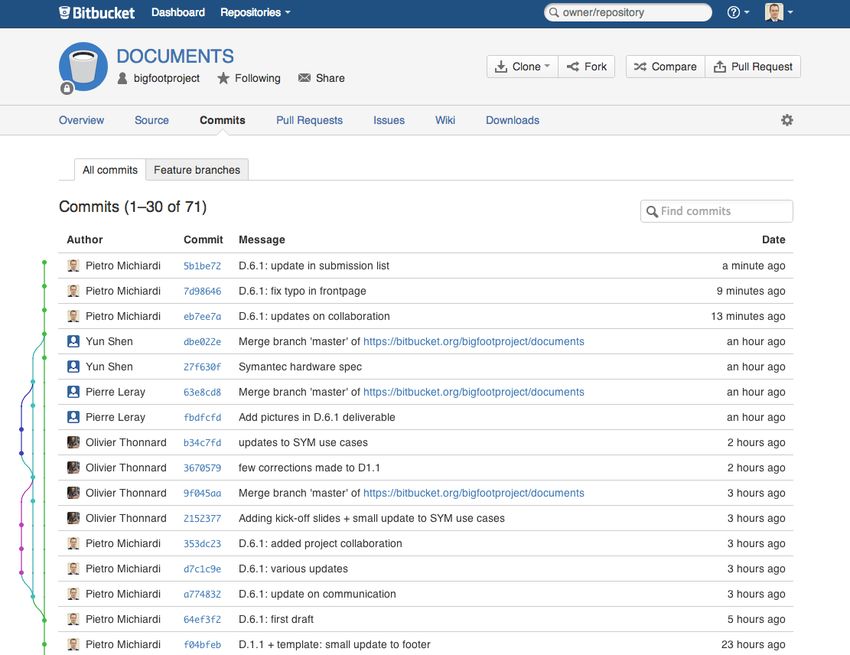Click Pierre Leray avatar on fbdfcfd row

[x=73, y=417]
